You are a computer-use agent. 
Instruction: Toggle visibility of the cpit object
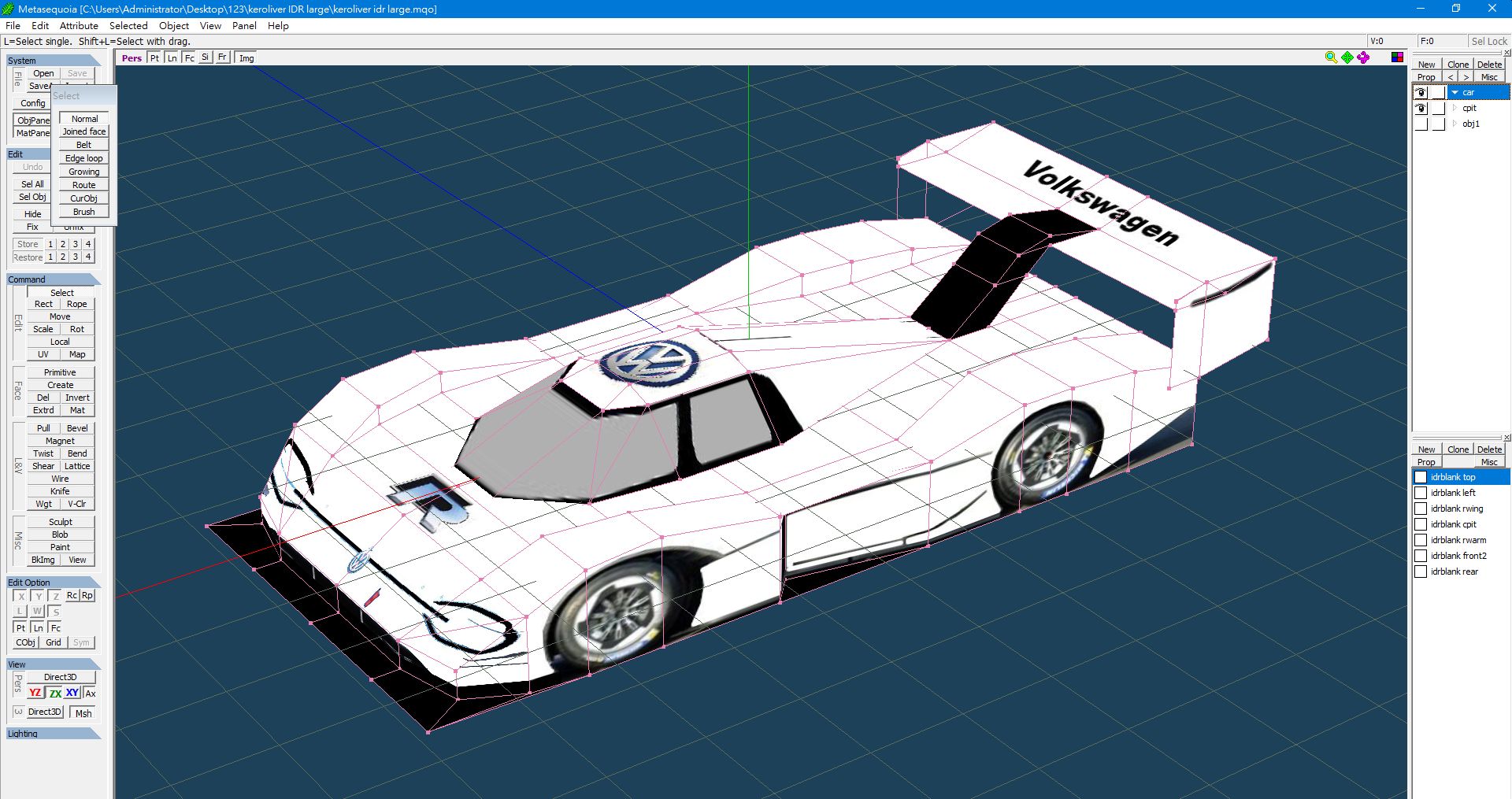(x=1421, y=108)
